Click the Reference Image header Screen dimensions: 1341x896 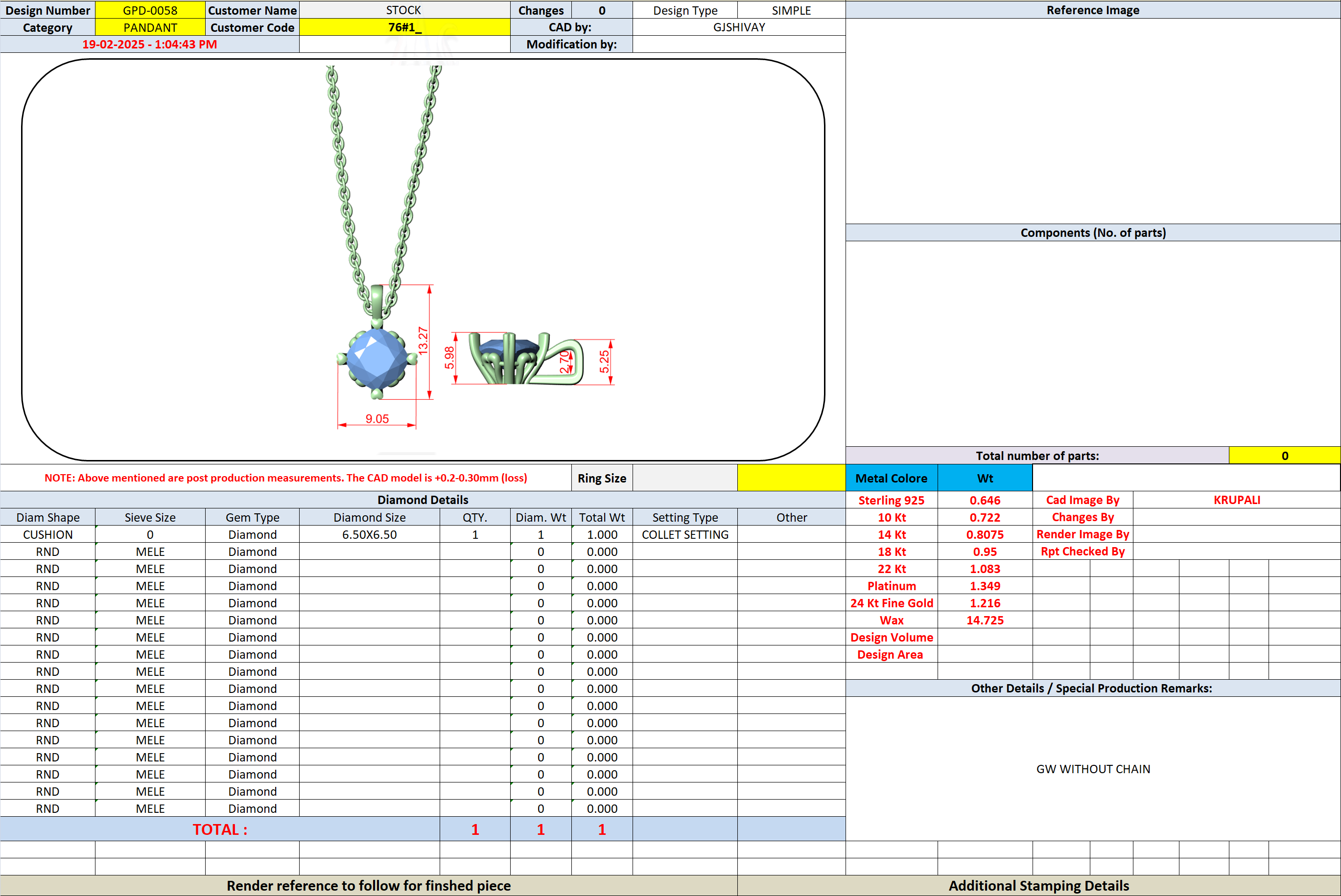(x=1093, y=10)
